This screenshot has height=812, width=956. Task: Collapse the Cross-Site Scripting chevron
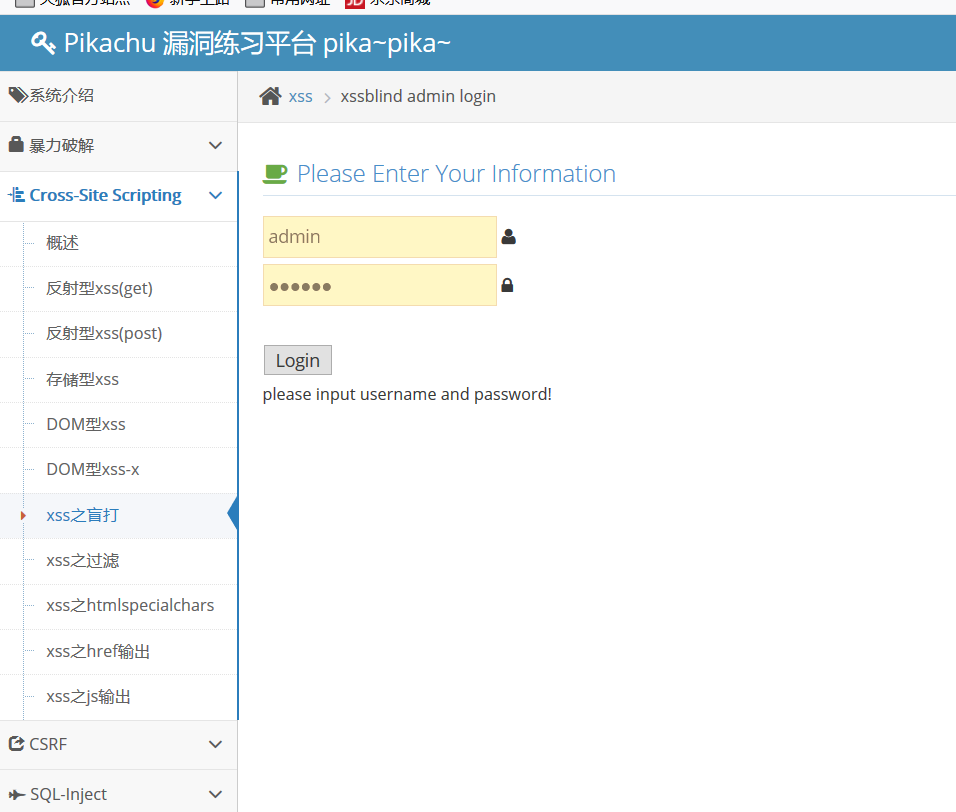click(x=215, y=195)
